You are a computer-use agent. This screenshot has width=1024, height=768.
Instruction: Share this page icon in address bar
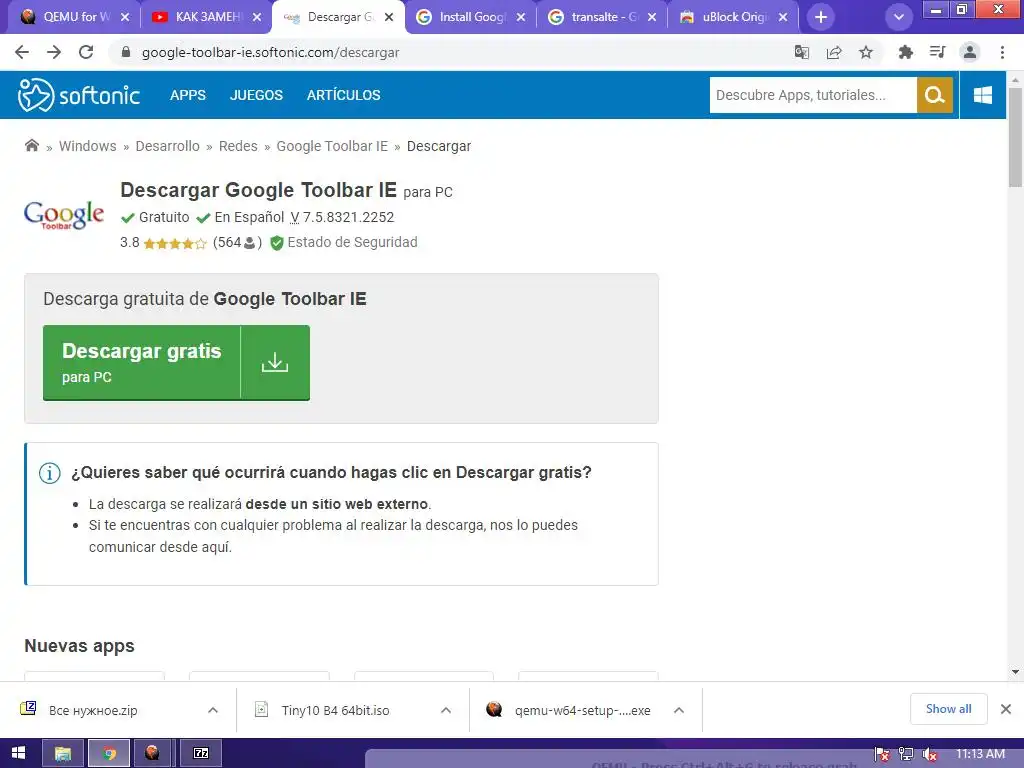(834, 52)
